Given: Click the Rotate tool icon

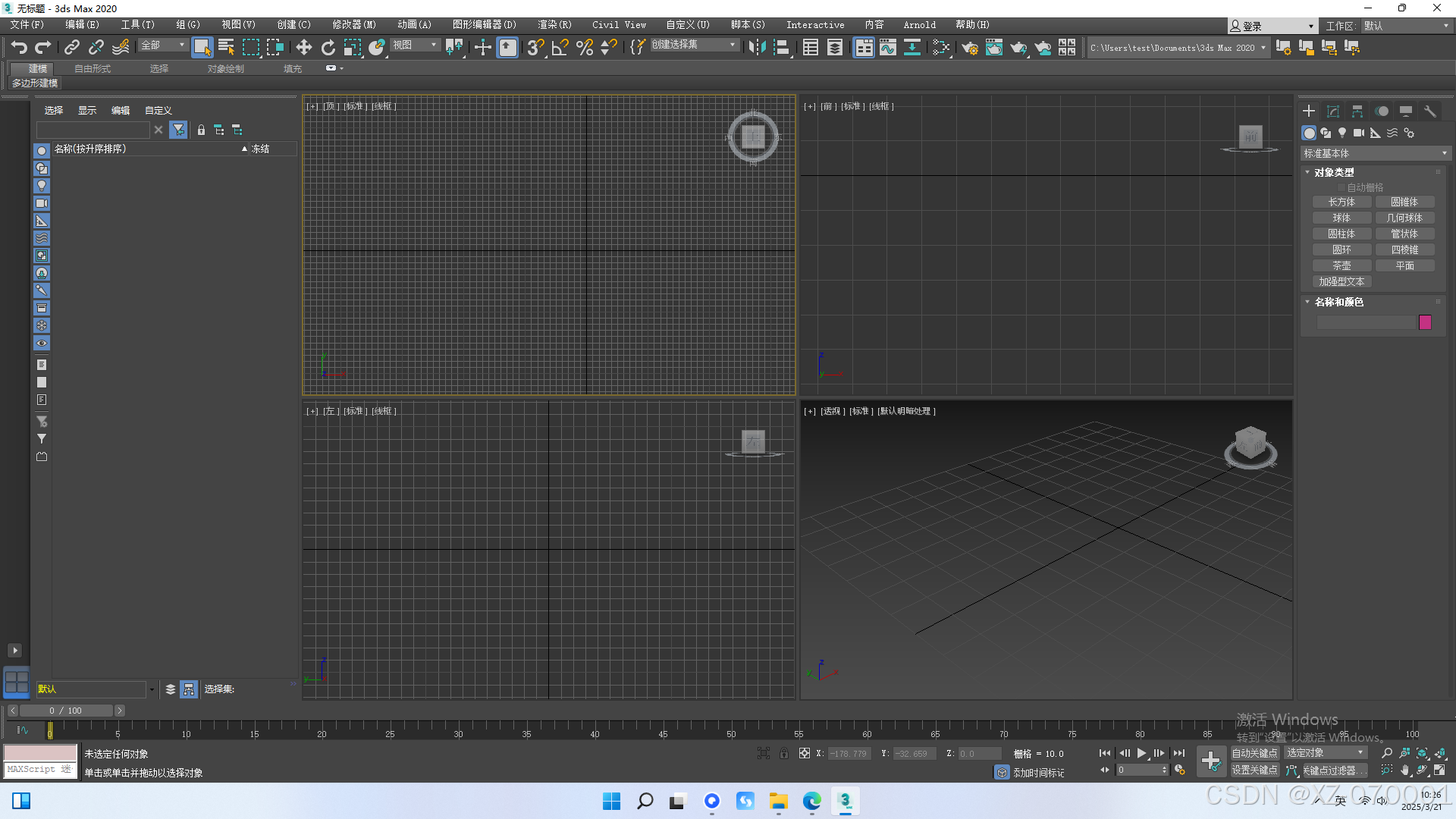Looking at the screenshot, I should click(x=328, y=48).
